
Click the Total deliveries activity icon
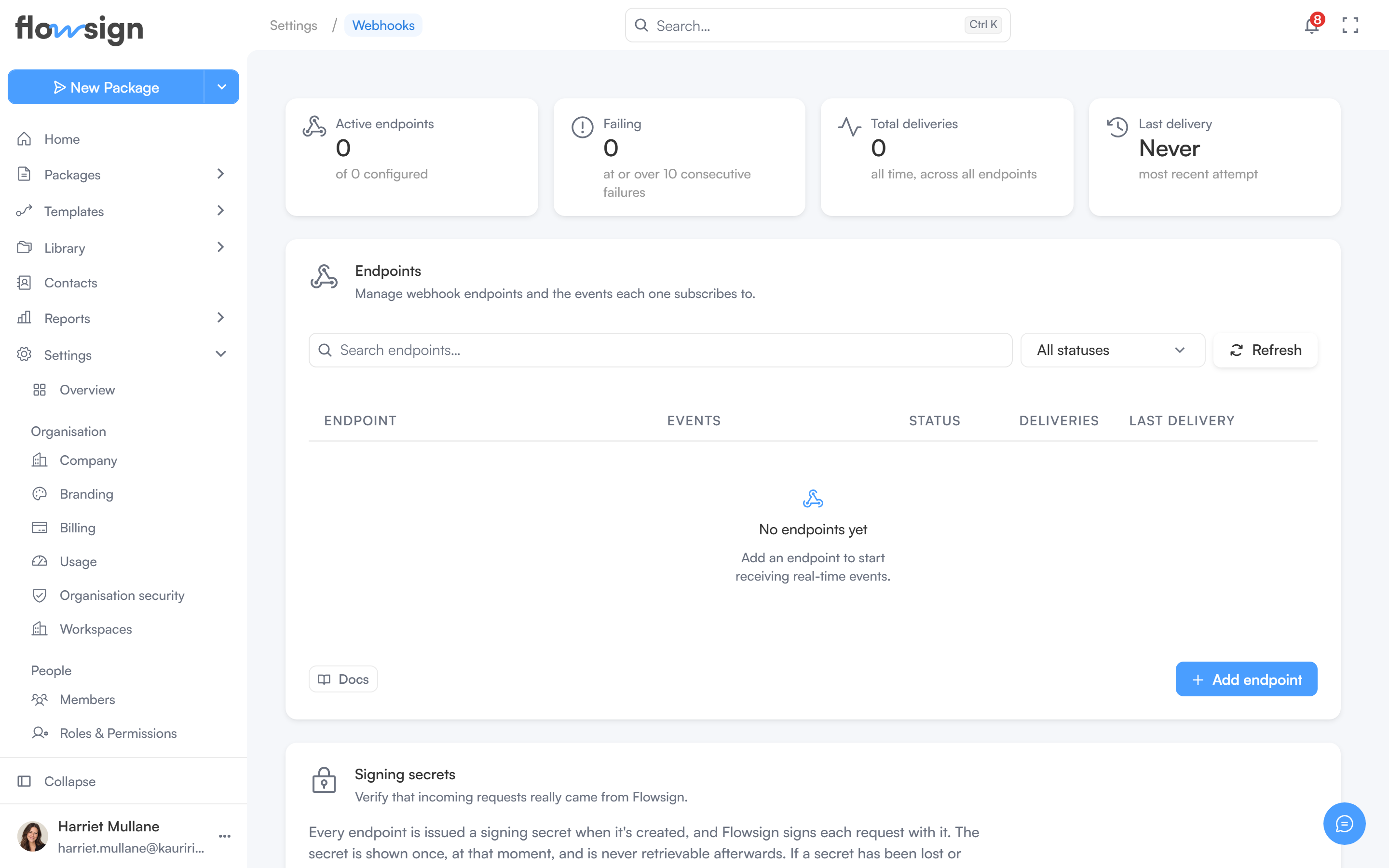tap(849, 127)
